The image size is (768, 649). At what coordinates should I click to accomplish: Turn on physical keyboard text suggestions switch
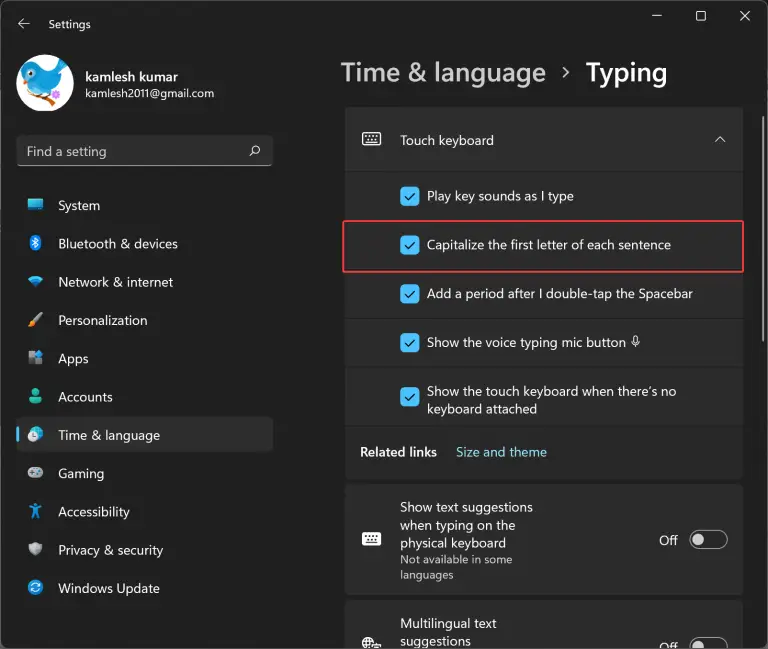[x=708, y=539]
